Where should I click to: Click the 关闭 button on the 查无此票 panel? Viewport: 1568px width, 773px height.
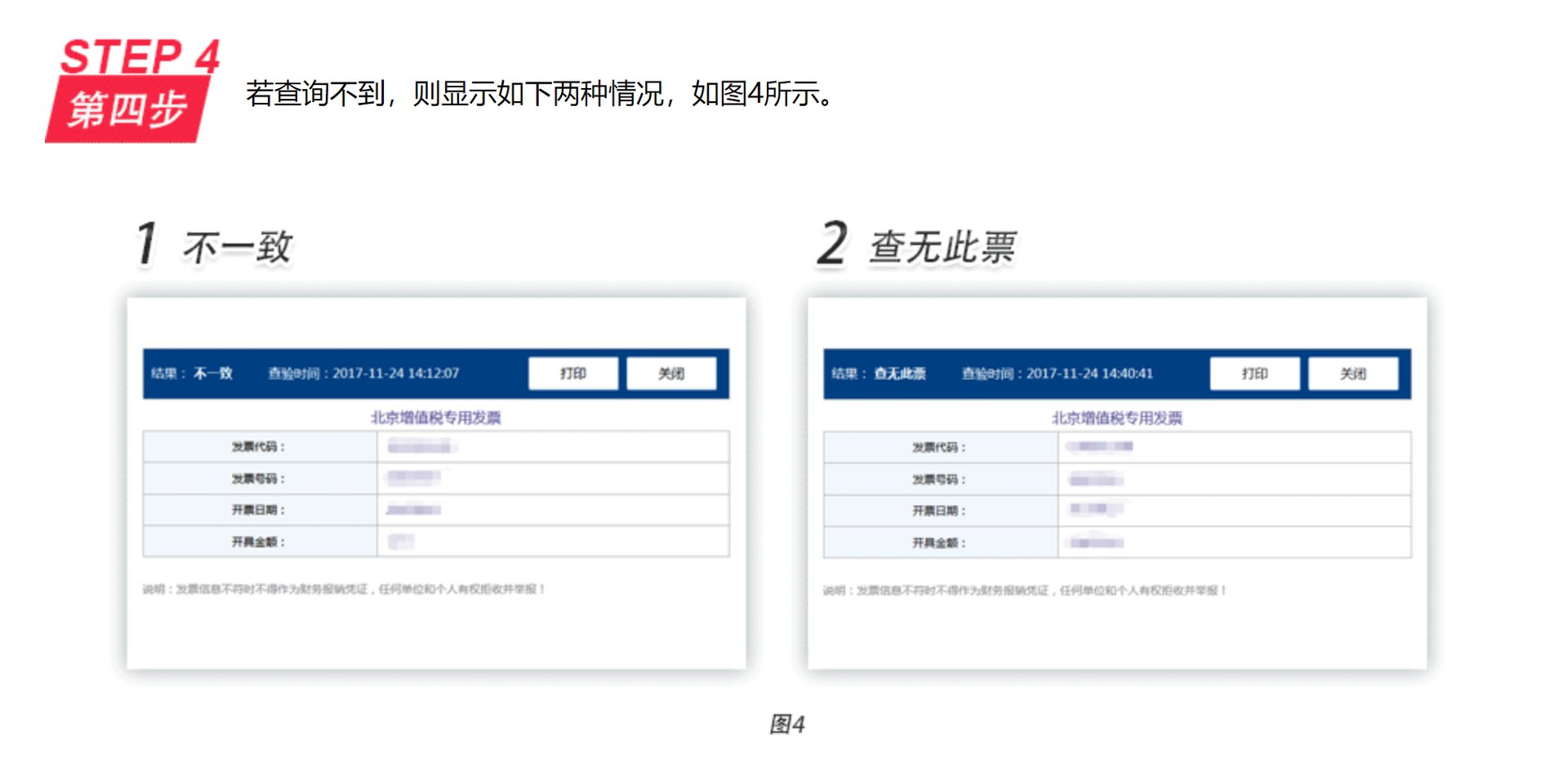click(1354, 373)
